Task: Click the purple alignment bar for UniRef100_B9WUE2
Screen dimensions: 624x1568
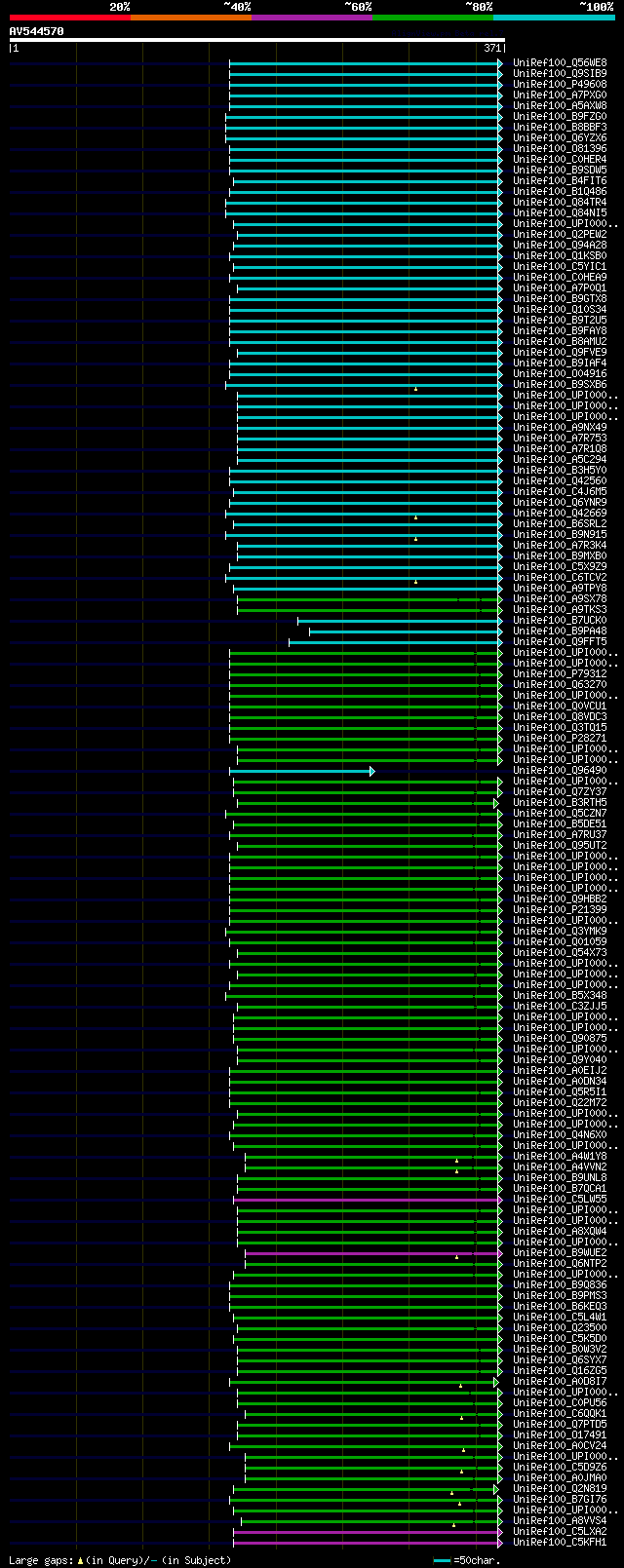Action: tap(373, 1252)
